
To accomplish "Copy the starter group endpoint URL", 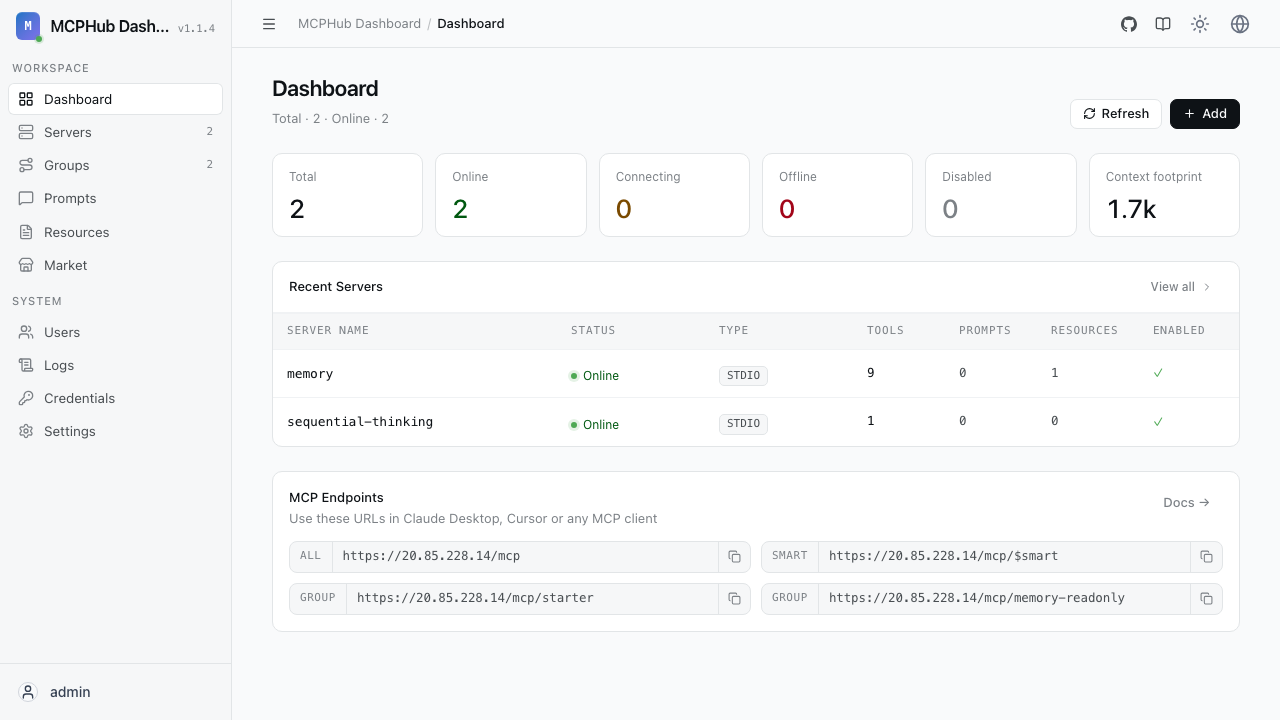I will (734, 599).
